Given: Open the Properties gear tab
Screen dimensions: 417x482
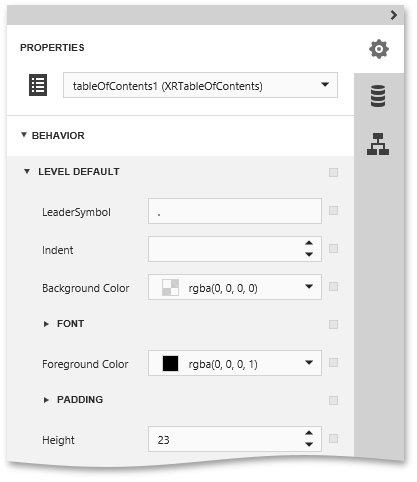Looking at the screenshot, I should pos(379,49).
